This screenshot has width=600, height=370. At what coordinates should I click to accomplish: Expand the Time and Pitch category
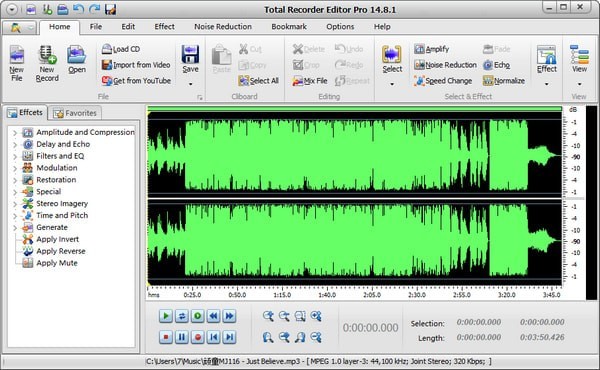pos(15,216)
